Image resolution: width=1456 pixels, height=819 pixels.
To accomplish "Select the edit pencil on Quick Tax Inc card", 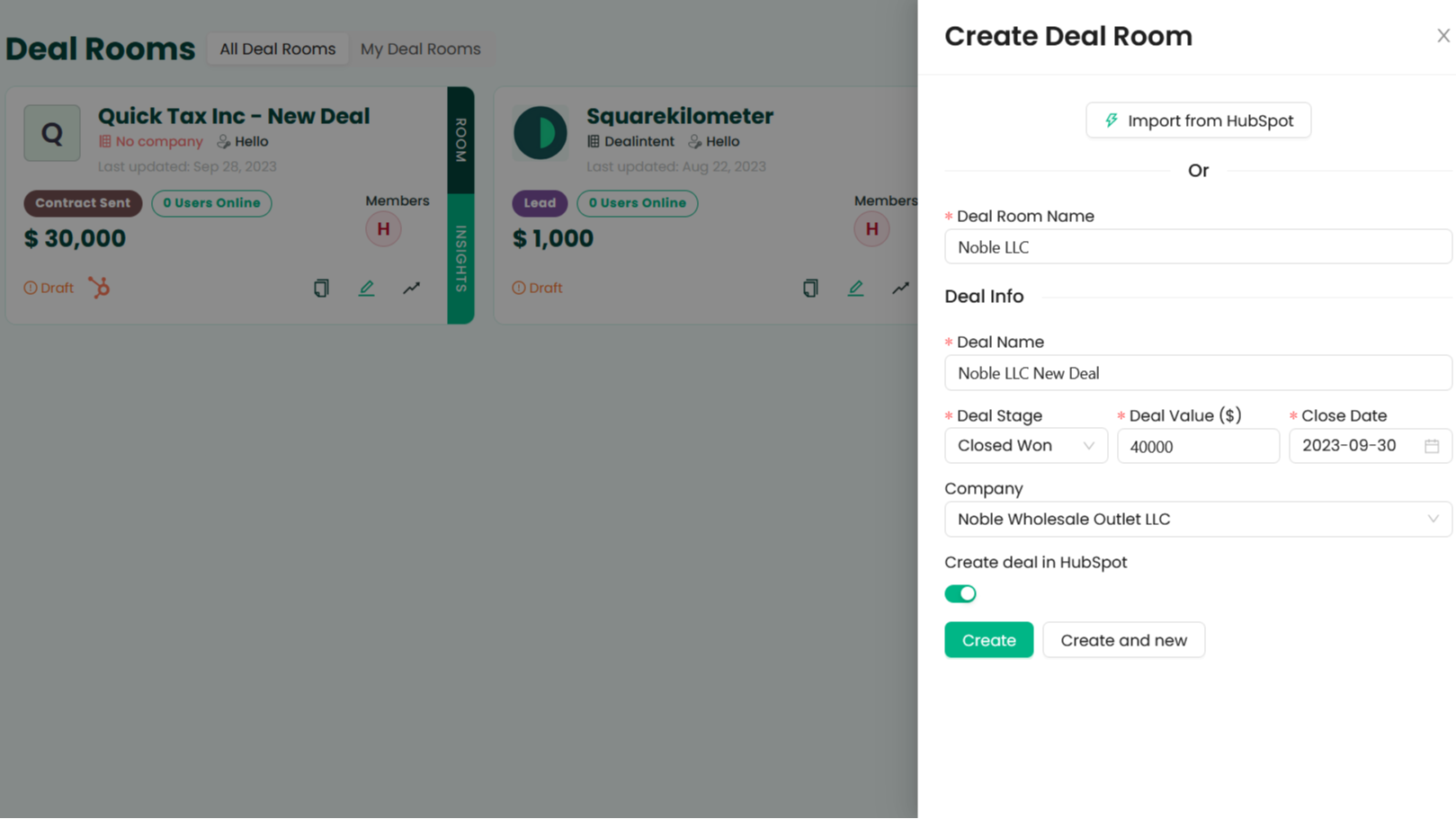I will tap(366, 288).
